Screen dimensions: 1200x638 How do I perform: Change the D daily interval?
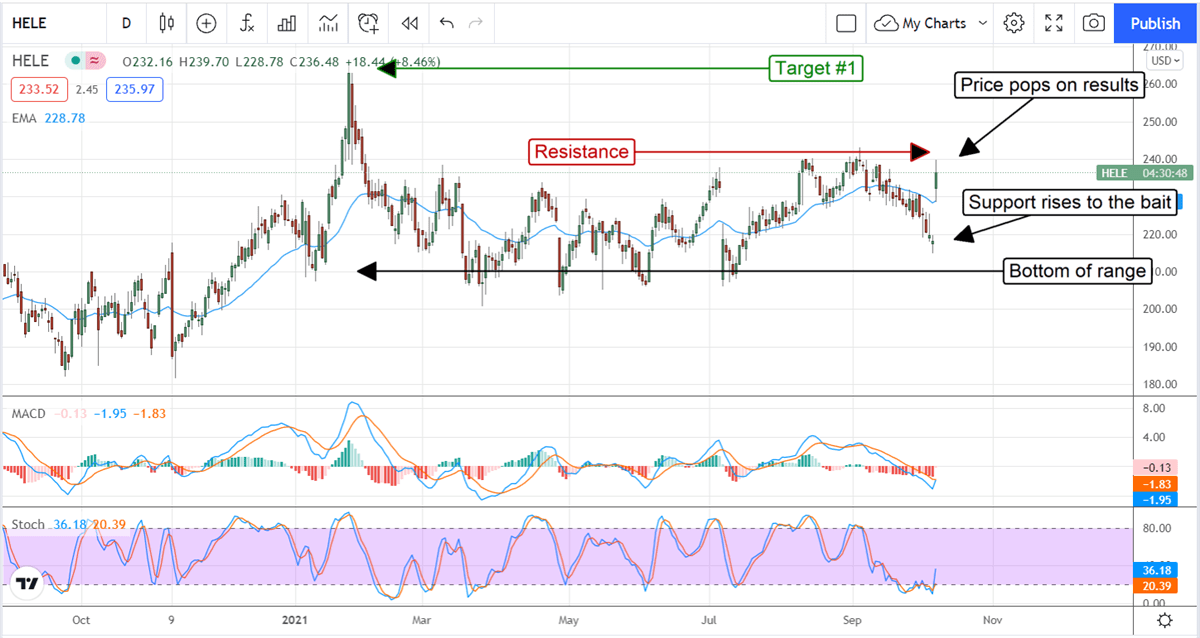click(x=126, y=22)
